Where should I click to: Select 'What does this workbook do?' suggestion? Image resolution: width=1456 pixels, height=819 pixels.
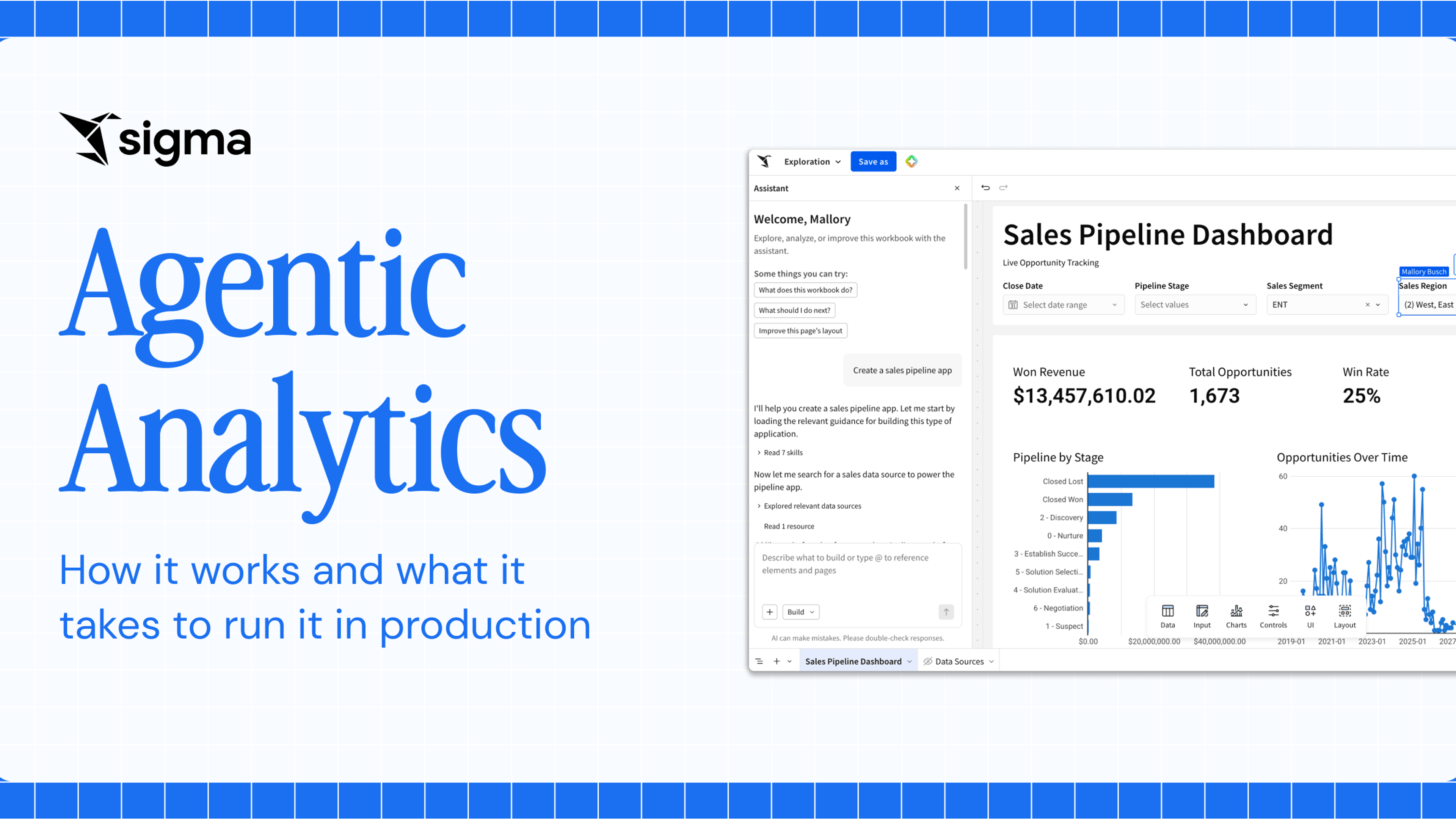pyautogui.click(x=805, y=290)
